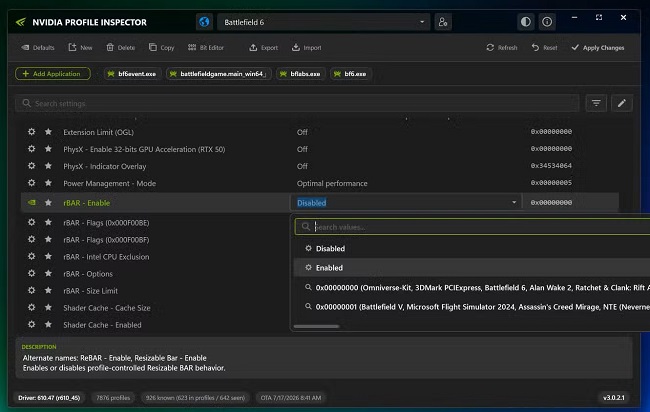
Task: Open the info about icon
Action: click(547, 22)
